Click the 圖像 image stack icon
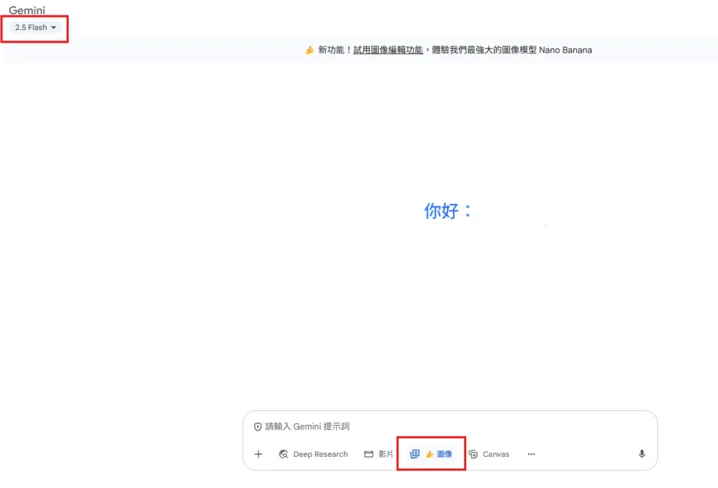The width and height of the screenshot is (718, 488). [415, 454]
